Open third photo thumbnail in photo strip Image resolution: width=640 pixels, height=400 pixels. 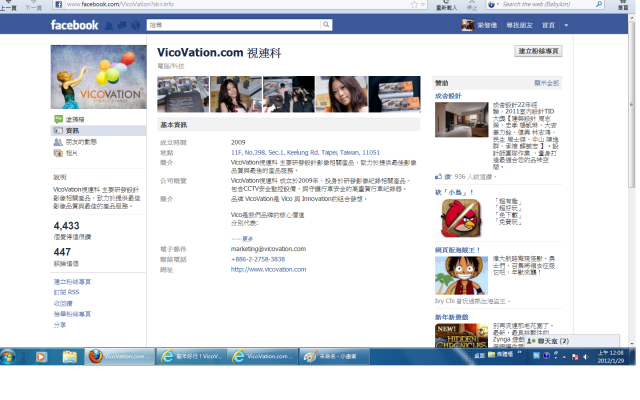pyautogui.click(x=289, y=94)
